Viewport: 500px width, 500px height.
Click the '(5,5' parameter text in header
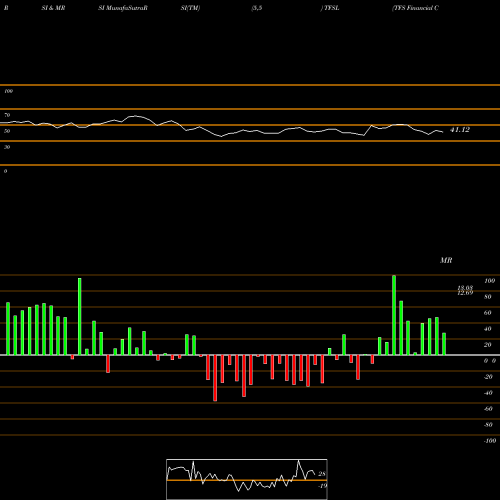click(x=257, y=8)
